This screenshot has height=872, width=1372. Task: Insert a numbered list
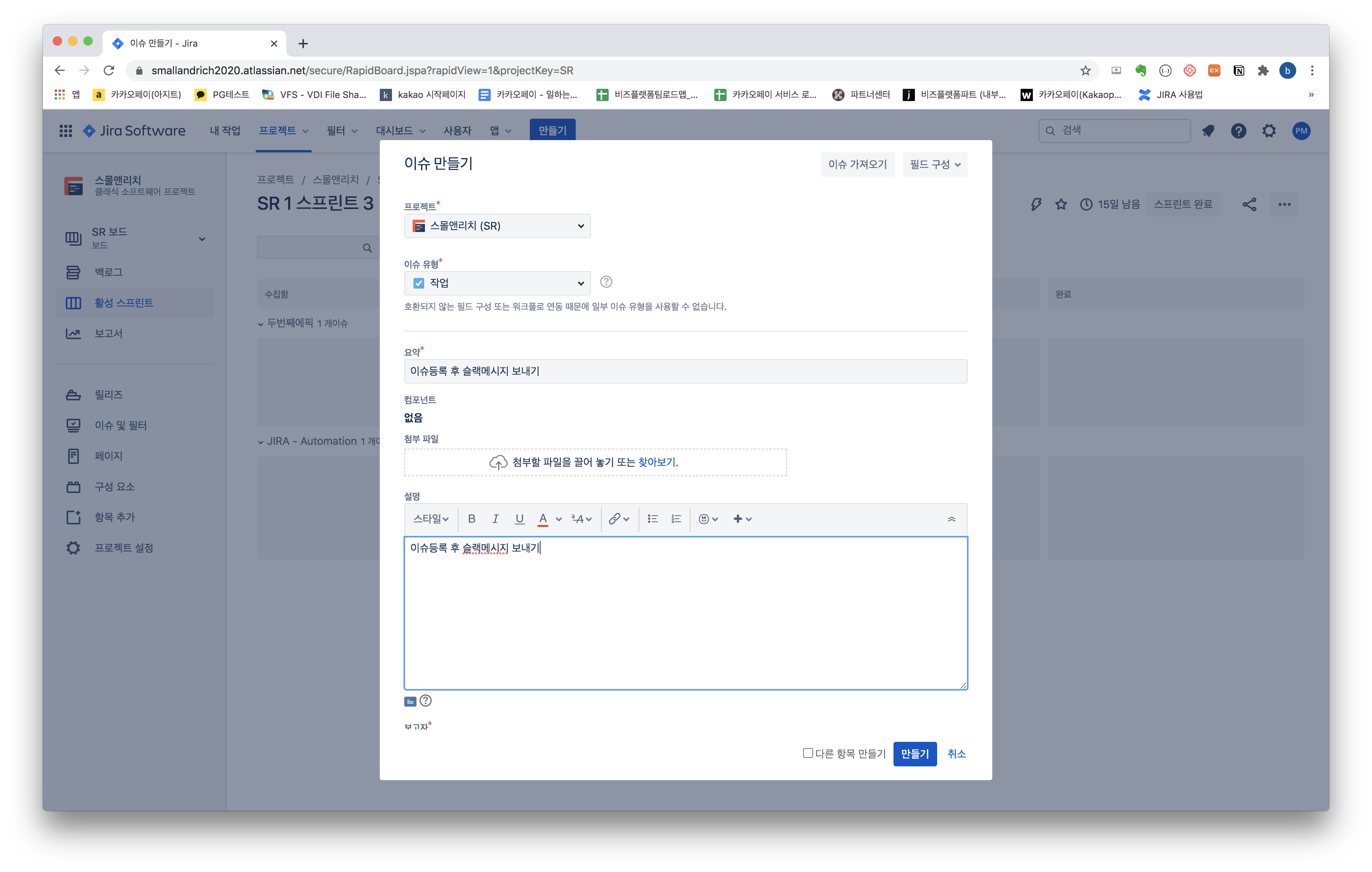click(x=676, y=519)
